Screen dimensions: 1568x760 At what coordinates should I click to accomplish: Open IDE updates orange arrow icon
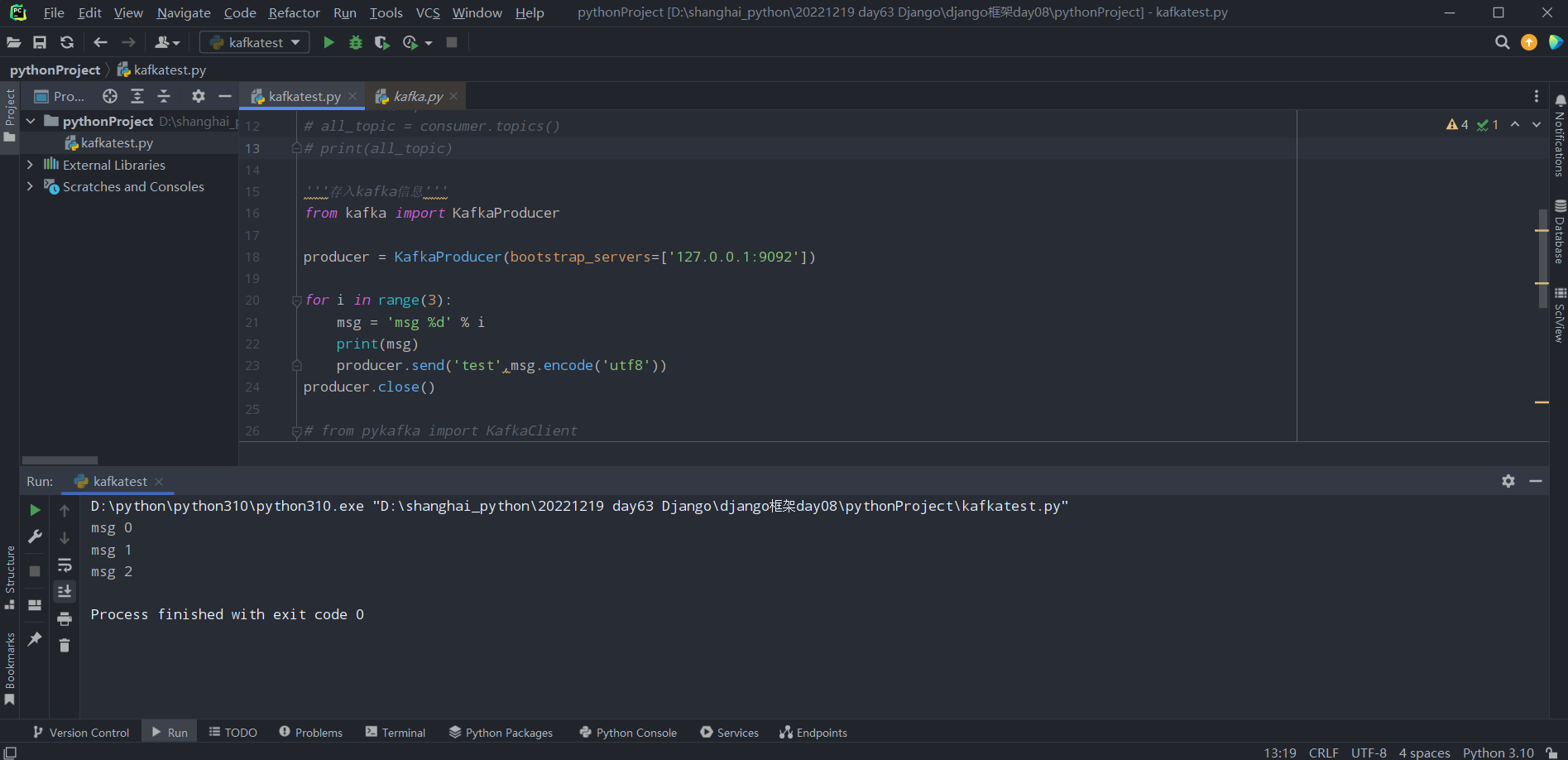tap(1529, 42)
